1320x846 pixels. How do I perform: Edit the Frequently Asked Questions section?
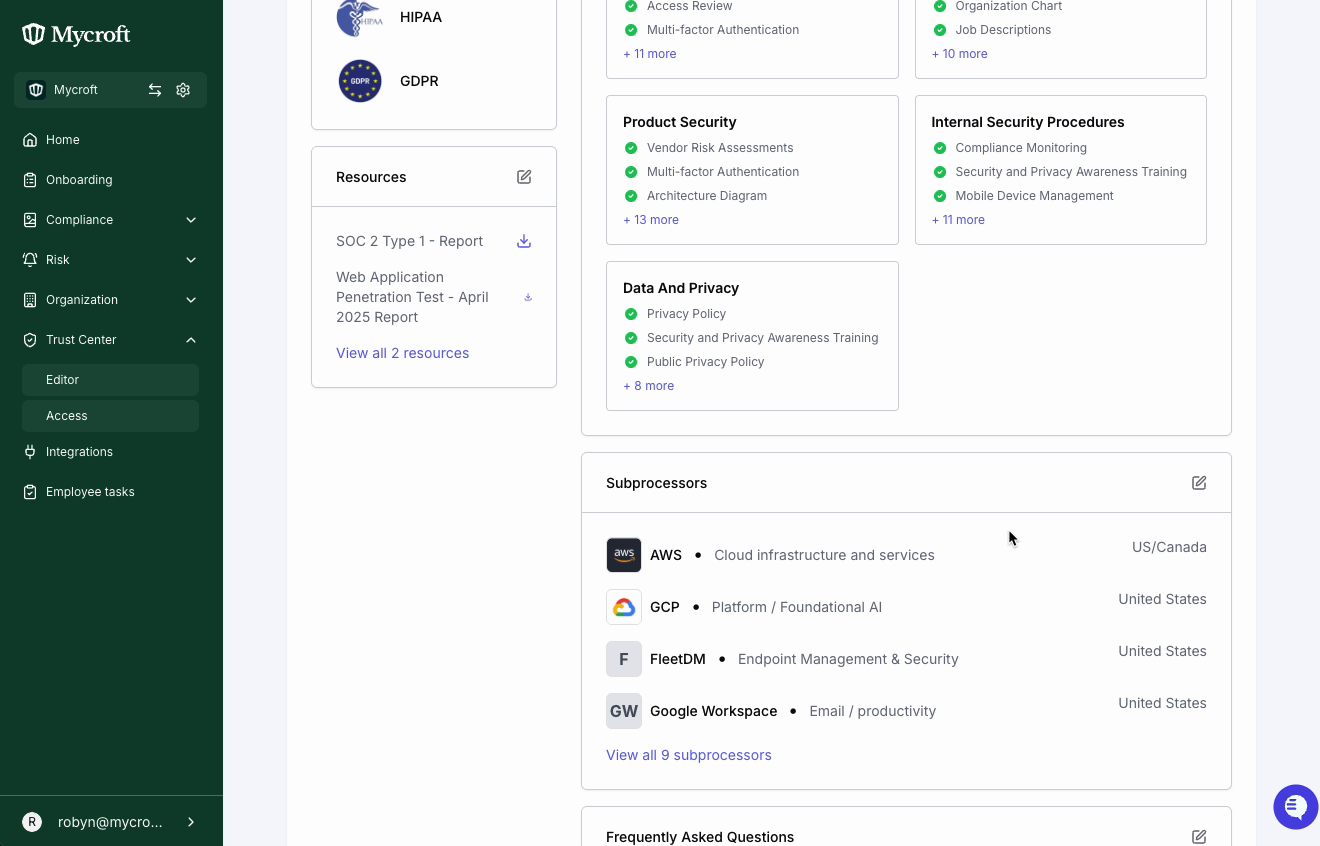(x=1199, y=837)
